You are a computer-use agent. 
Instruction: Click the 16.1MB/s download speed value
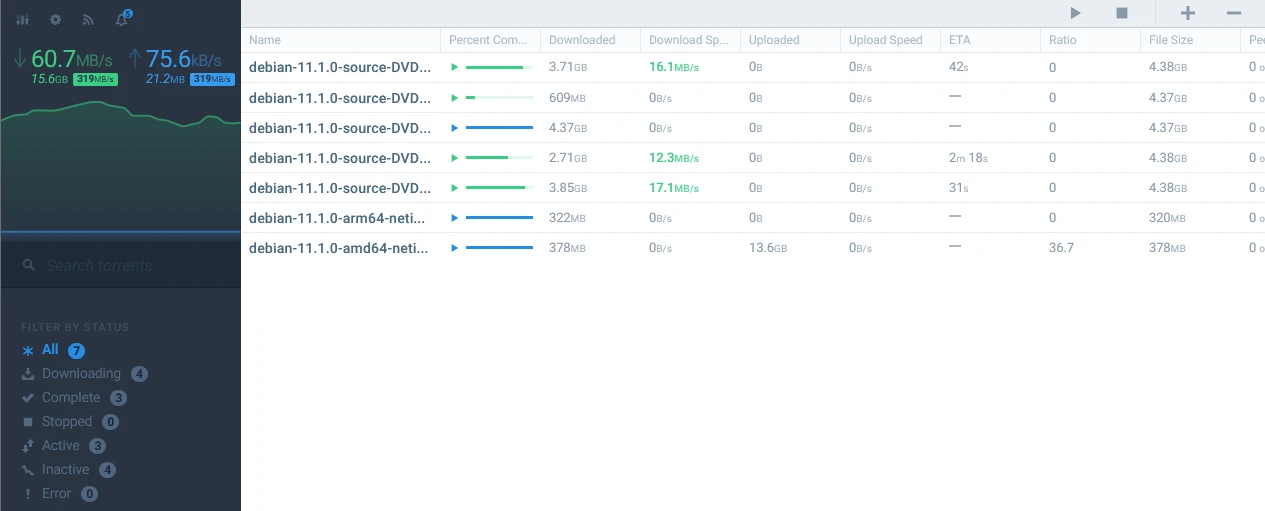(674, 68)
